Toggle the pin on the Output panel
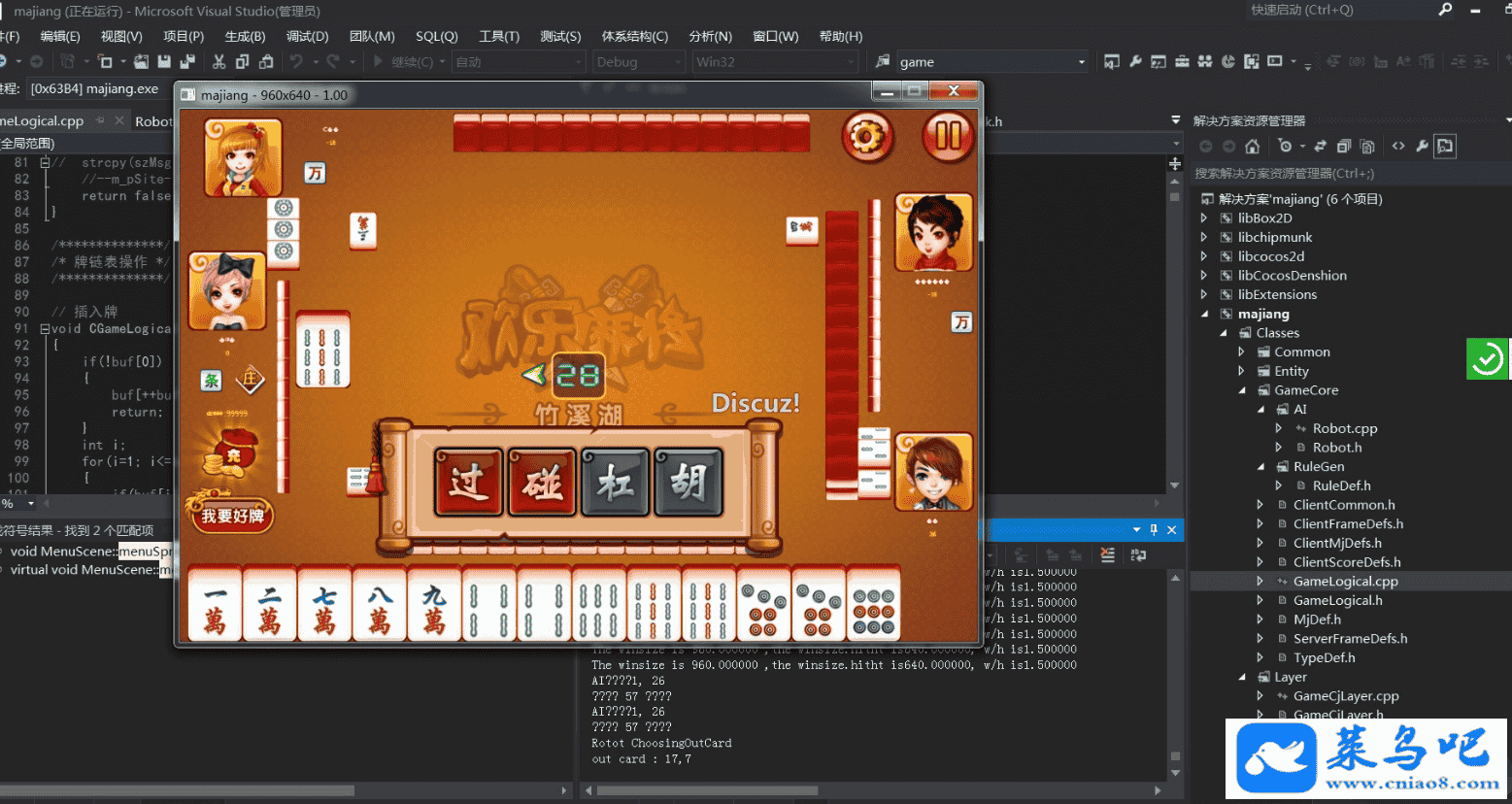The image size is (1512, 804). click(1154, 530)
